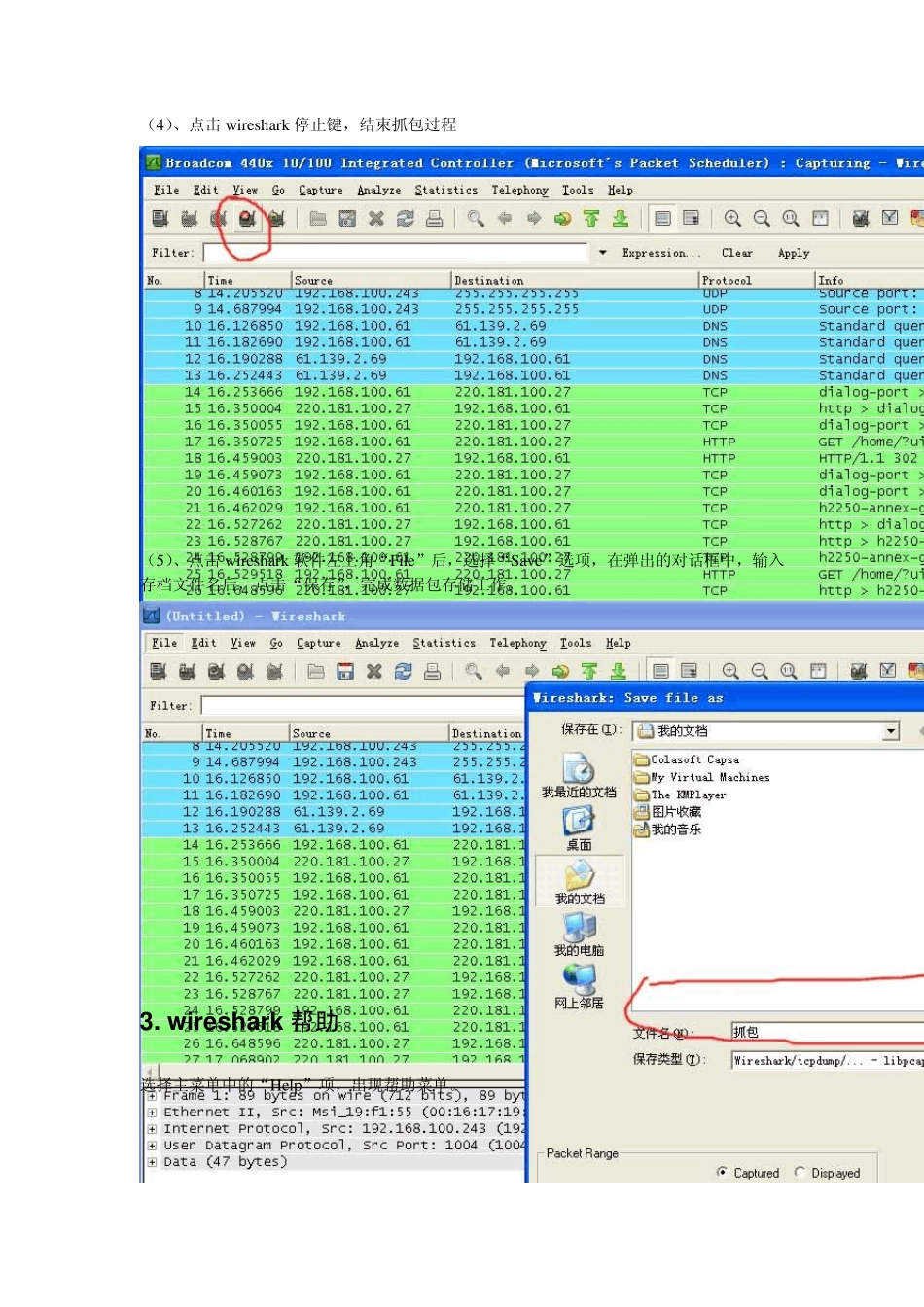Click zoom in icon in Untitled window toolbar
This screenshot has height=1307, width=924.
tap(730, 672)
